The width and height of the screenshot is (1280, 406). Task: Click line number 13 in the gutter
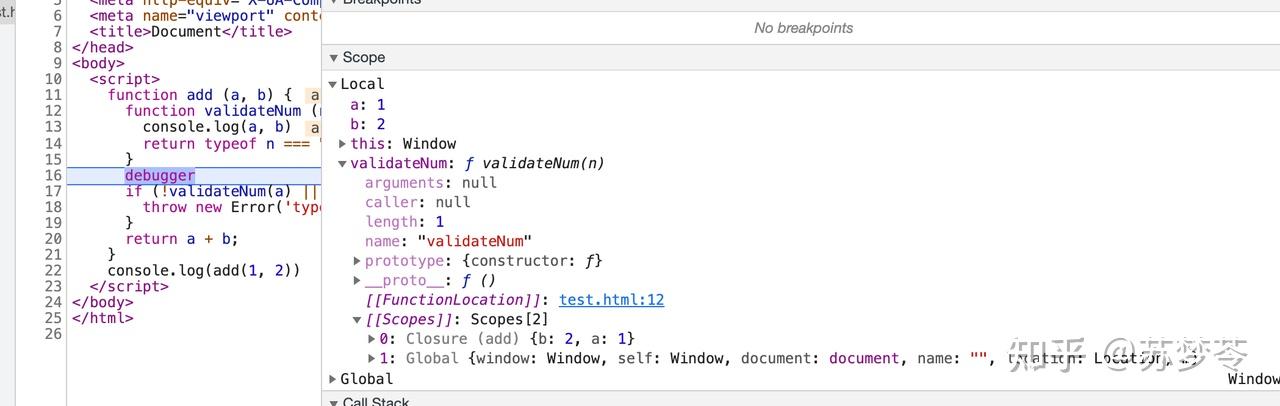pyautogui.click(x=53, y=127)
